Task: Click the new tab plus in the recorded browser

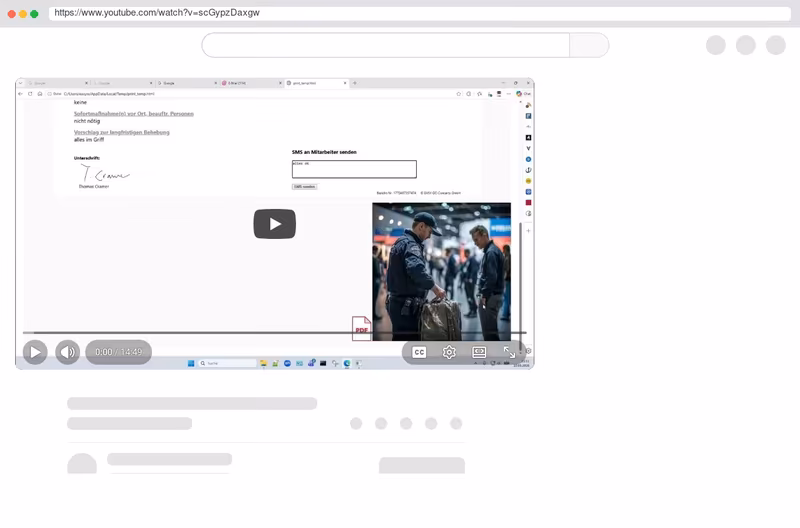Action: (x=355, y=83)
